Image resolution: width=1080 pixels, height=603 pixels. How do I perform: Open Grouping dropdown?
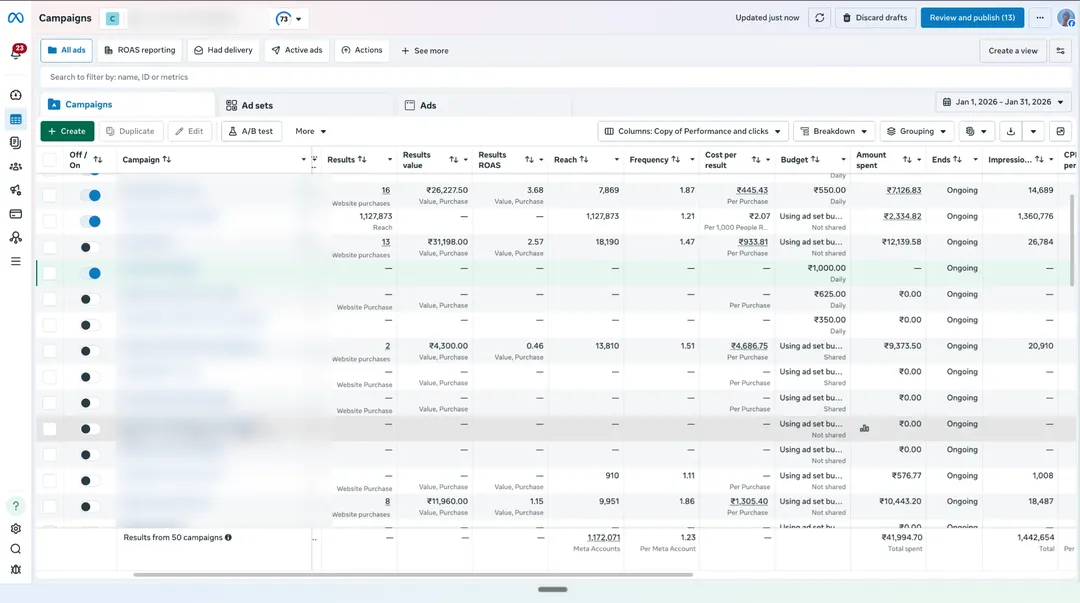tap(917, 132)
